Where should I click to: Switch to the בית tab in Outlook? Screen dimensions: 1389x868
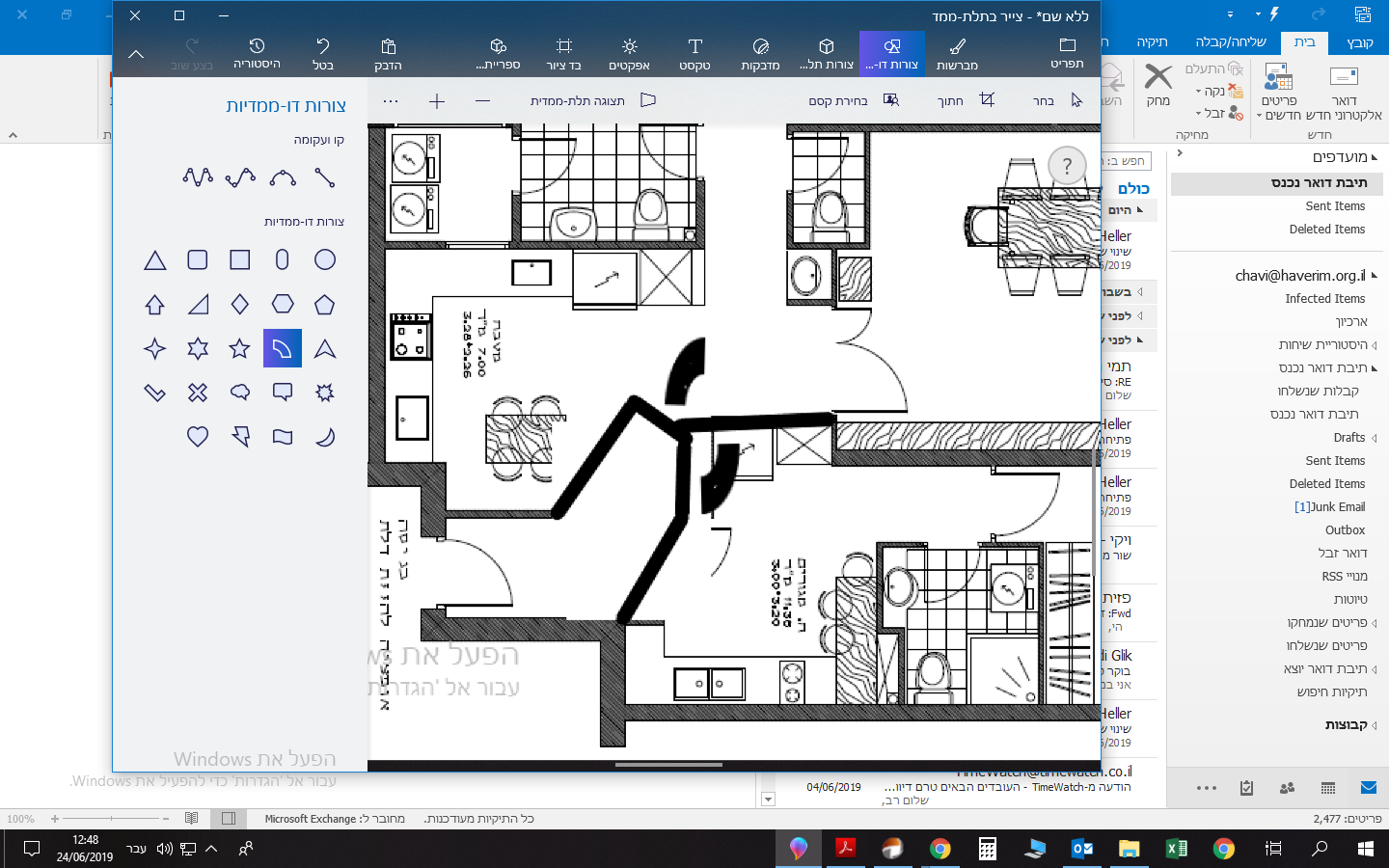click(x=1305, y=42)
